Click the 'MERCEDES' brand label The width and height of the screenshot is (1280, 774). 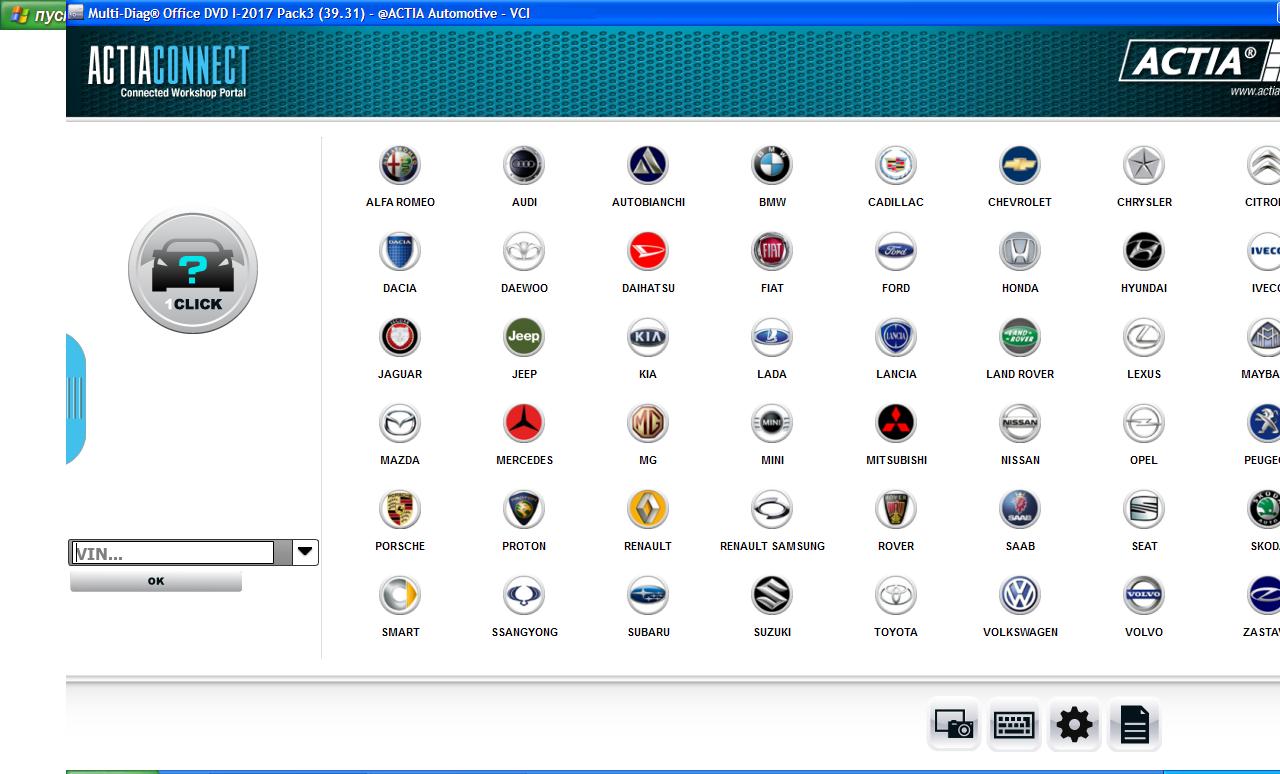pyautogui.click(x=524, y=460)
